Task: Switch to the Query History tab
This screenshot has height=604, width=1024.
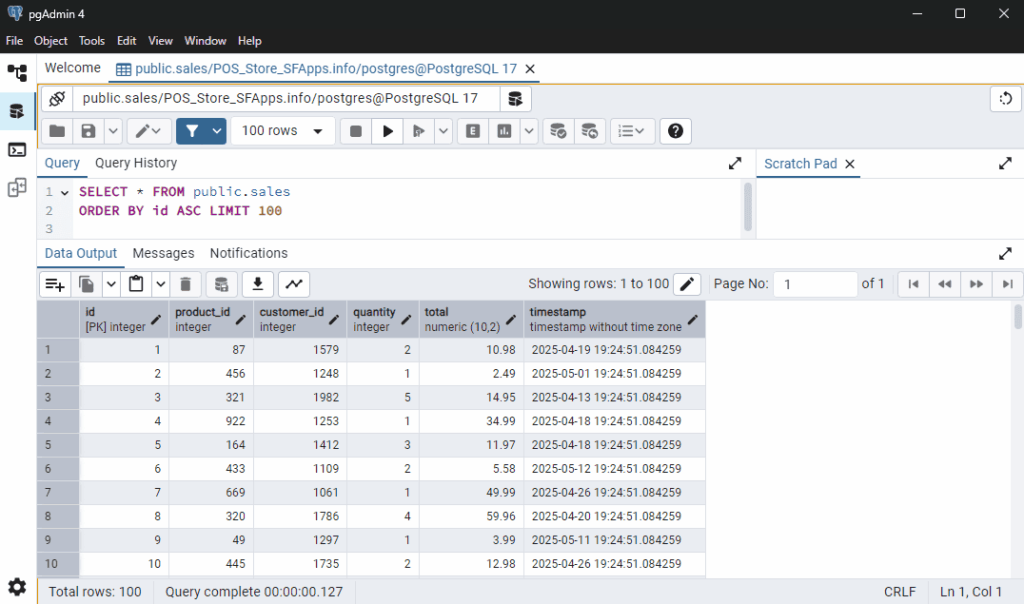Action: coord(136,163)
